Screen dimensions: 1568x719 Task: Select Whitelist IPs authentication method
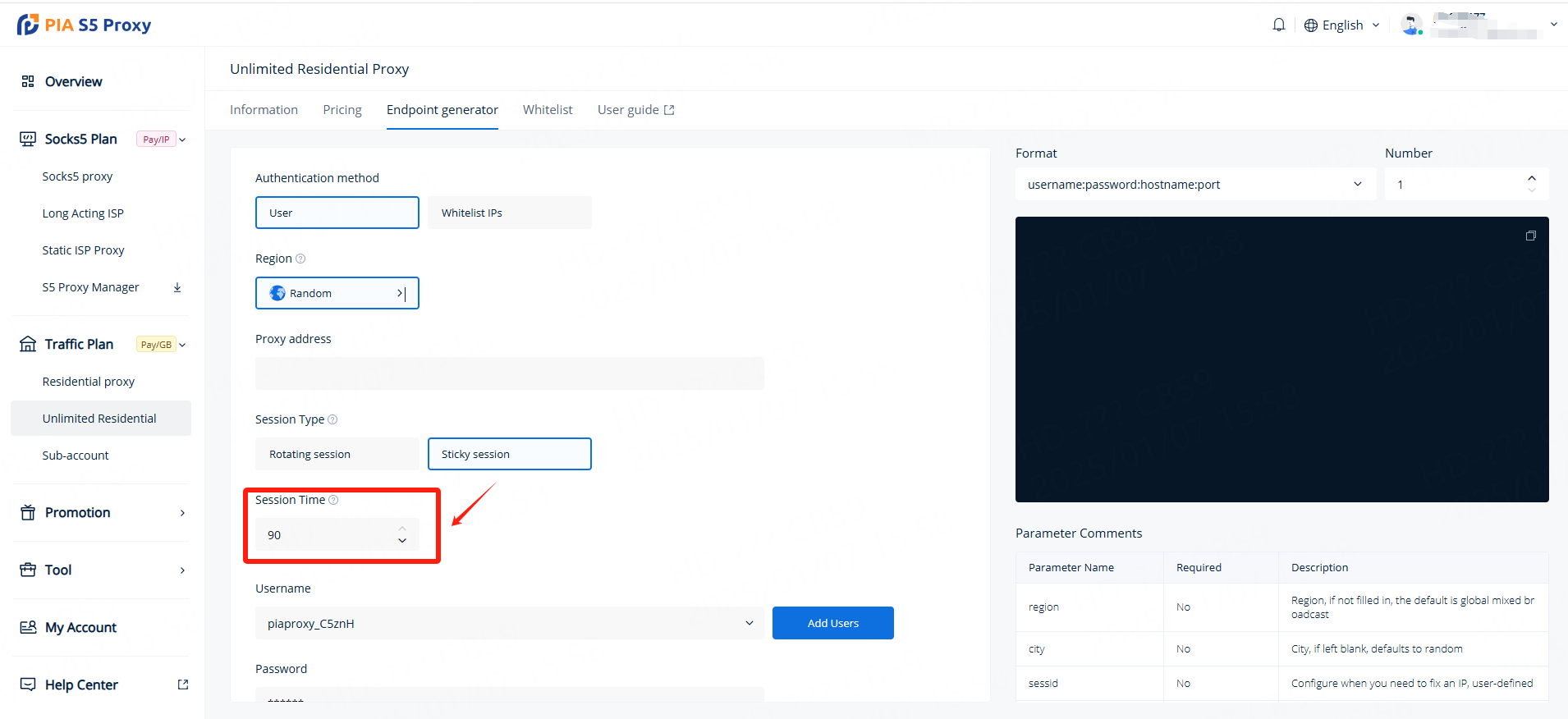pos(509,213)
